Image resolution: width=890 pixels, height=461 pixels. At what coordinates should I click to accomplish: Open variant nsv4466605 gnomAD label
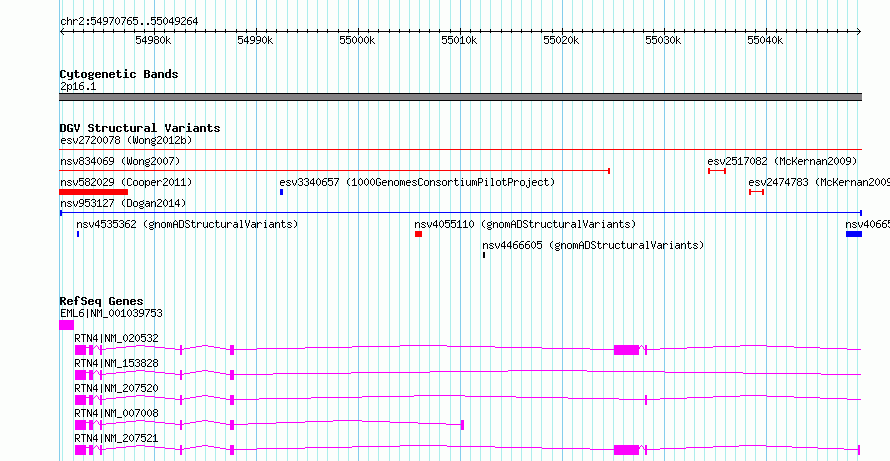pos(593,245)
